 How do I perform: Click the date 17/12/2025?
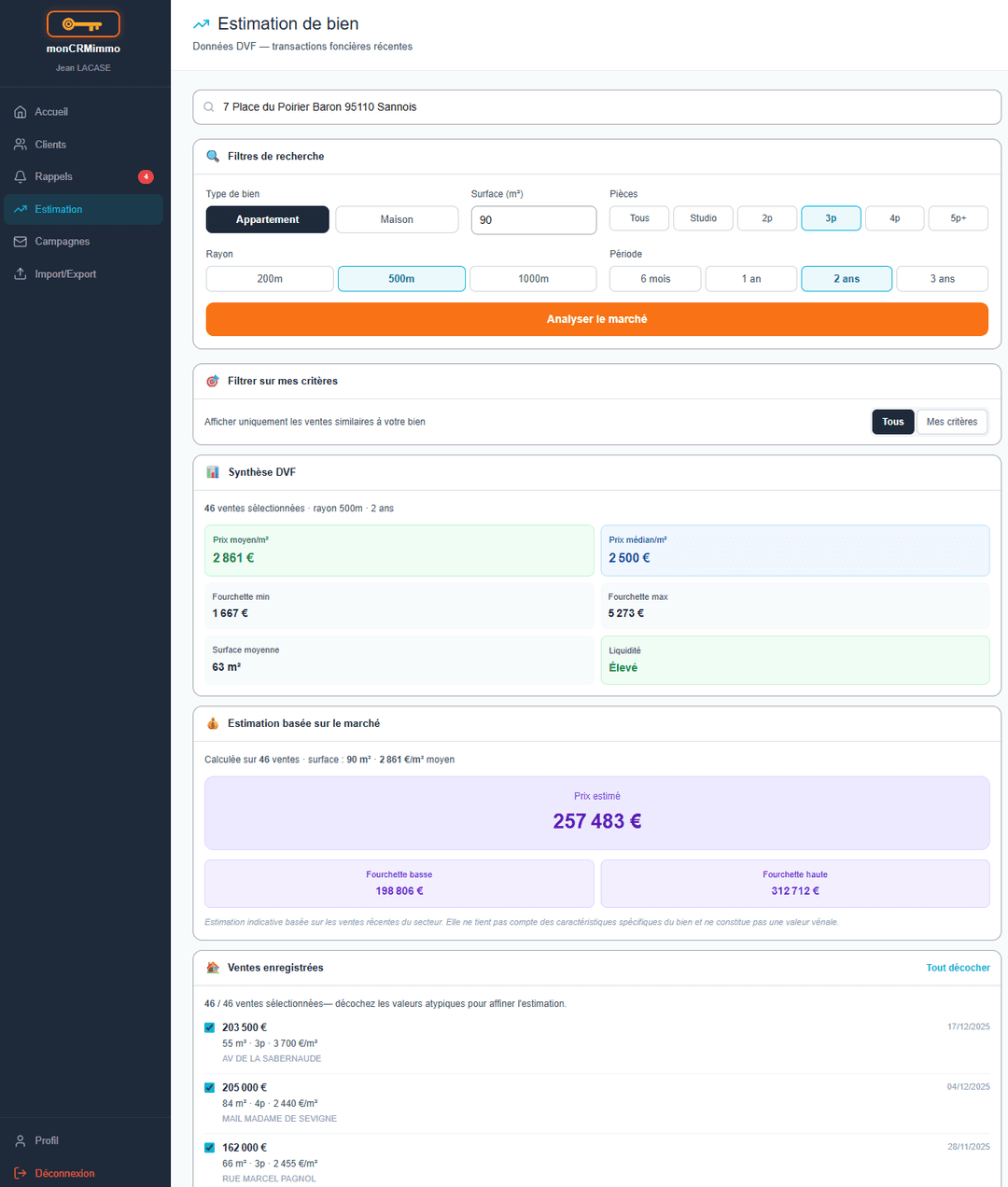(969, 1026)
